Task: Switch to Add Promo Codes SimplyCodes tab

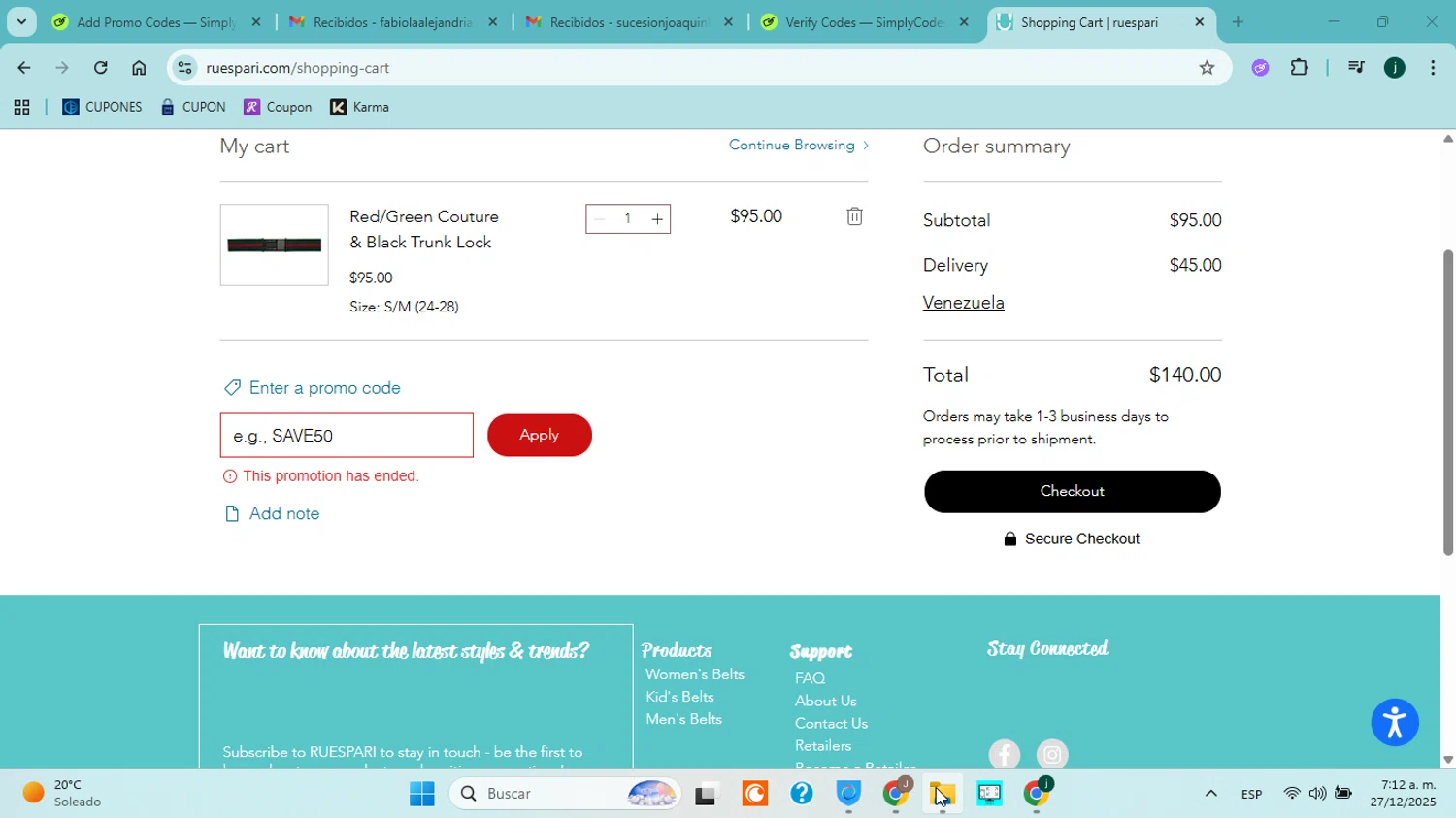Action: 155,22
